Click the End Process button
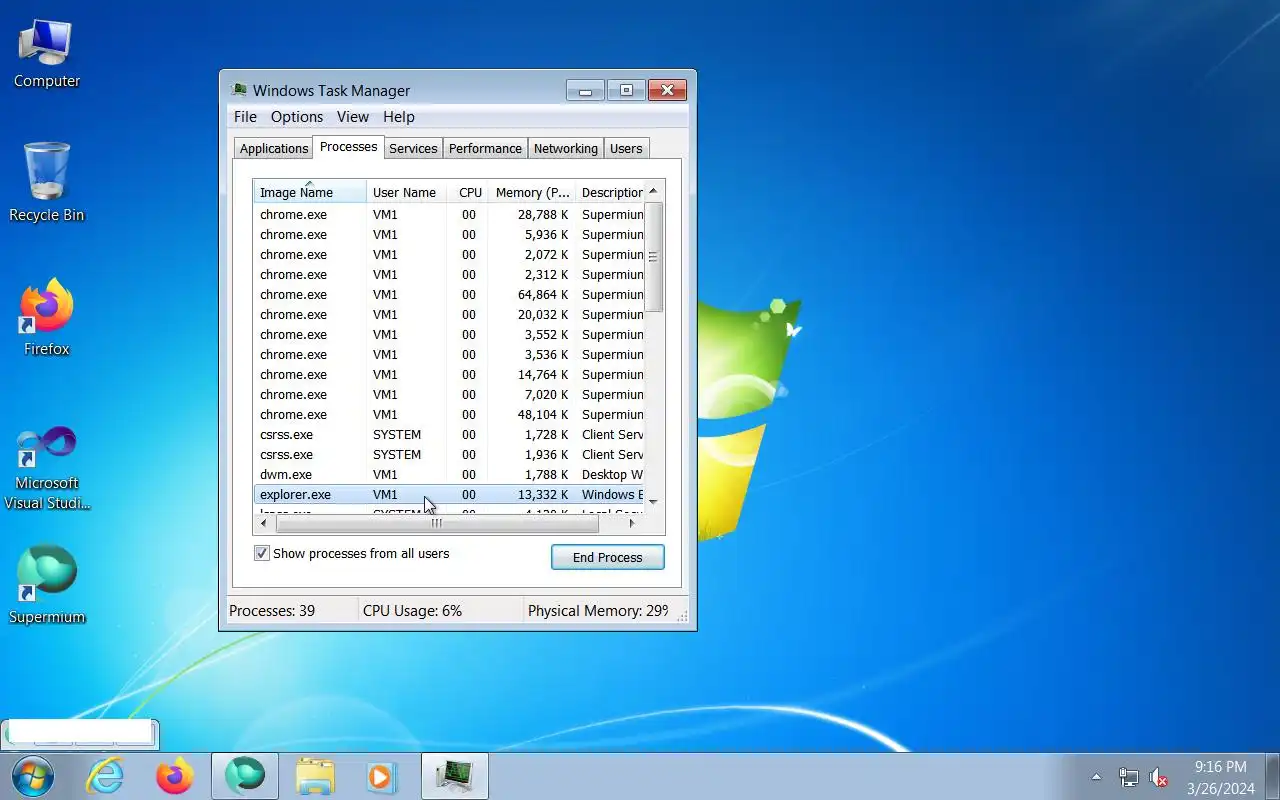Image resolution: width=1280 pixels, height=800 pixels. point(607,557)
